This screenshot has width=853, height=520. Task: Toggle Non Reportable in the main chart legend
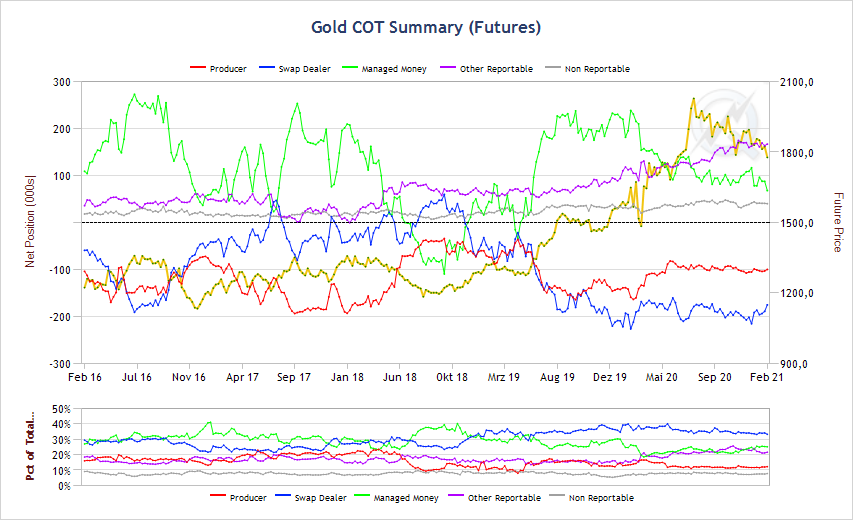[597, 69]
